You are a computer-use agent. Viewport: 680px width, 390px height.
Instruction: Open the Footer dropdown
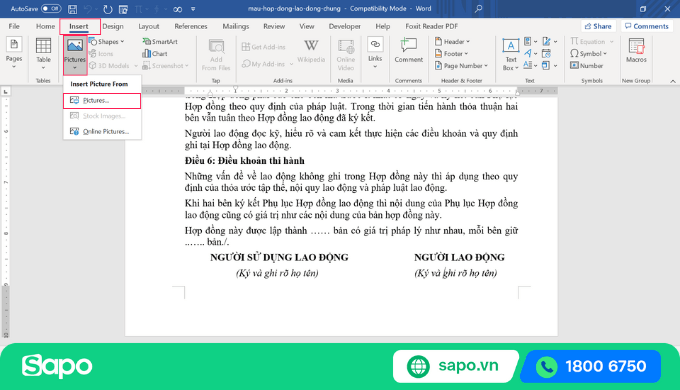451,54
